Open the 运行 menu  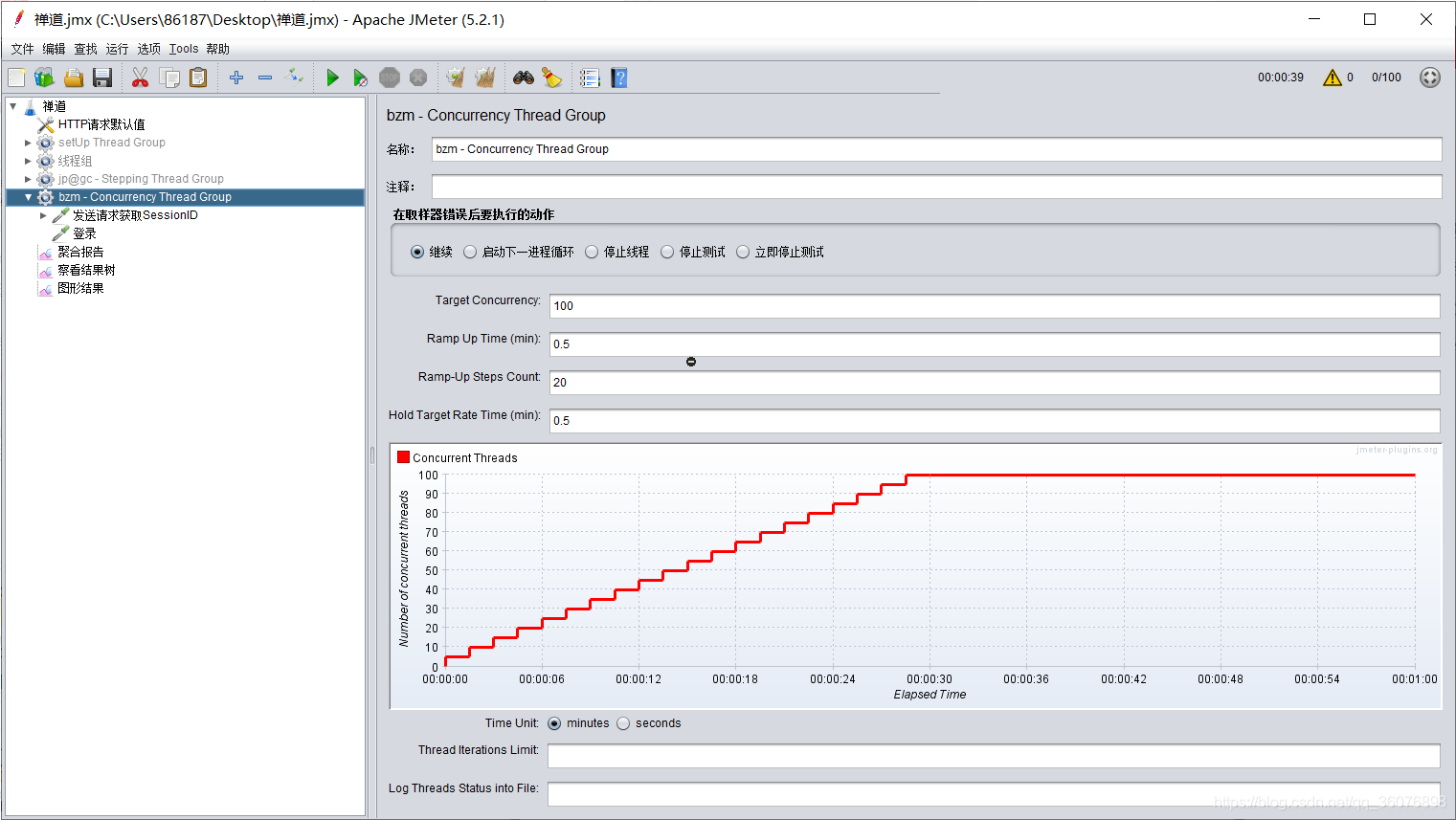[117, 49]
